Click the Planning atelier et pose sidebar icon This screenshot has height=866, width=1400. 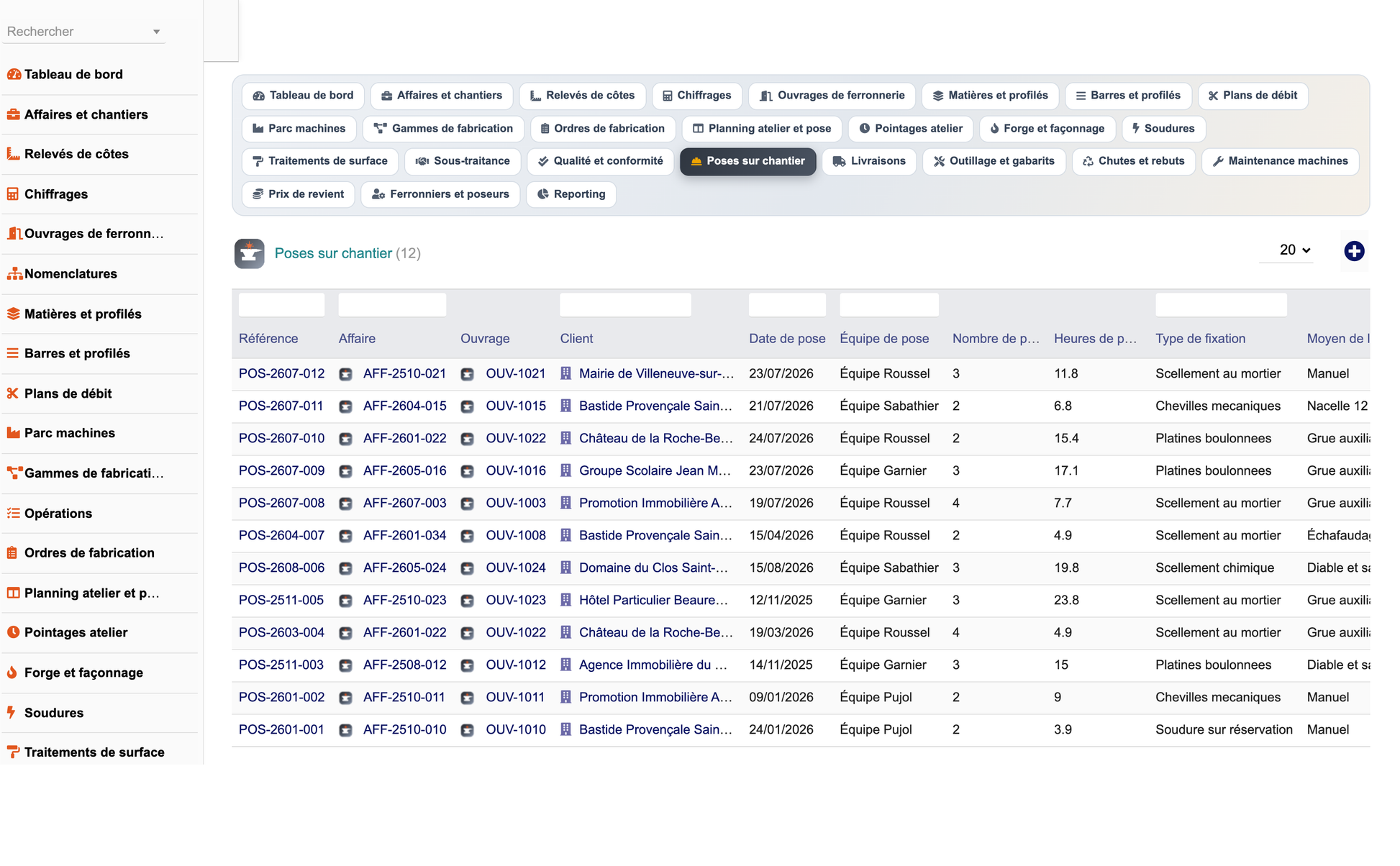click(x=14, y=593)
